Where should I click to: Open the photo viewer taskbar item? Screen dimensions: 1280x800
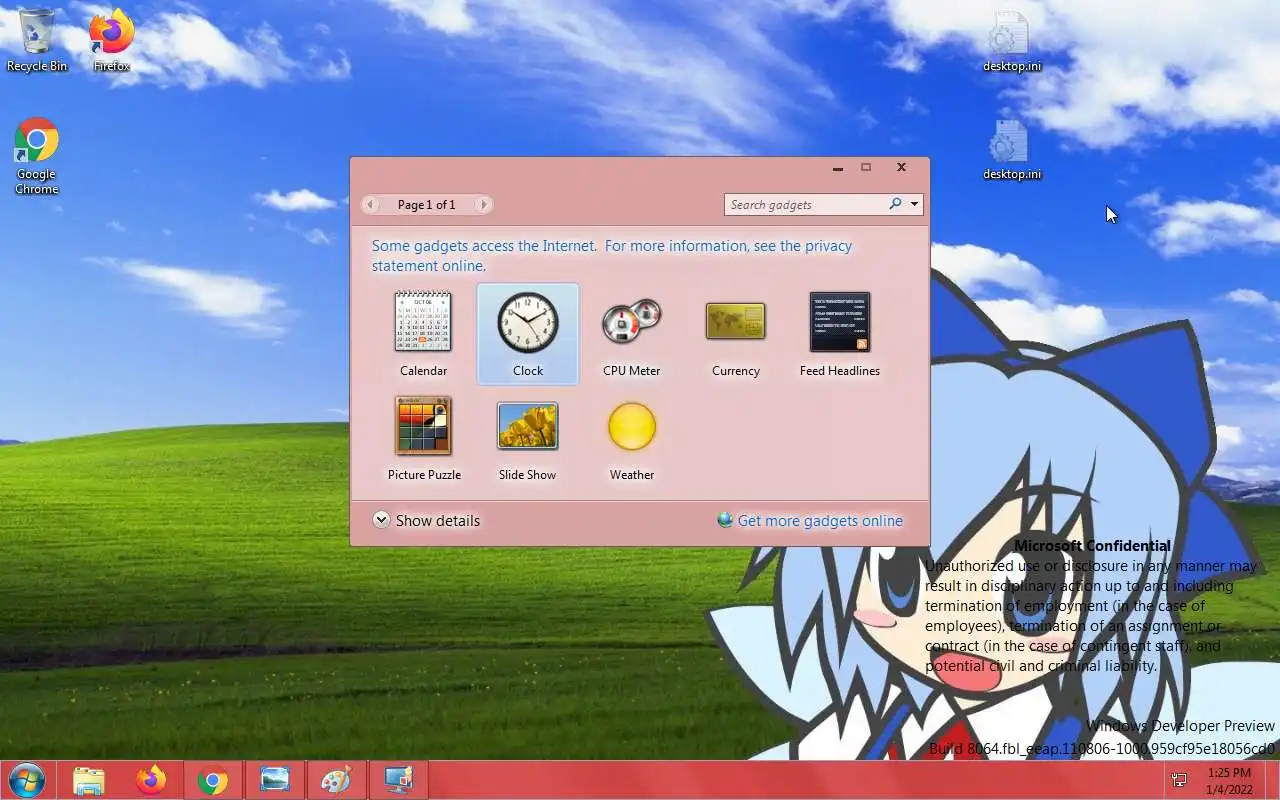click(274, 780)
